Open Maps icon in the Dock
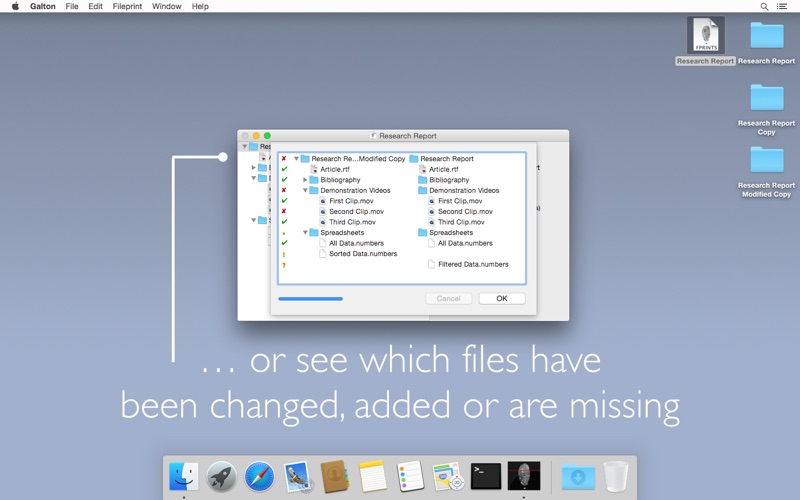This screenshot has height=500, width=800. (x=448, y=476)
